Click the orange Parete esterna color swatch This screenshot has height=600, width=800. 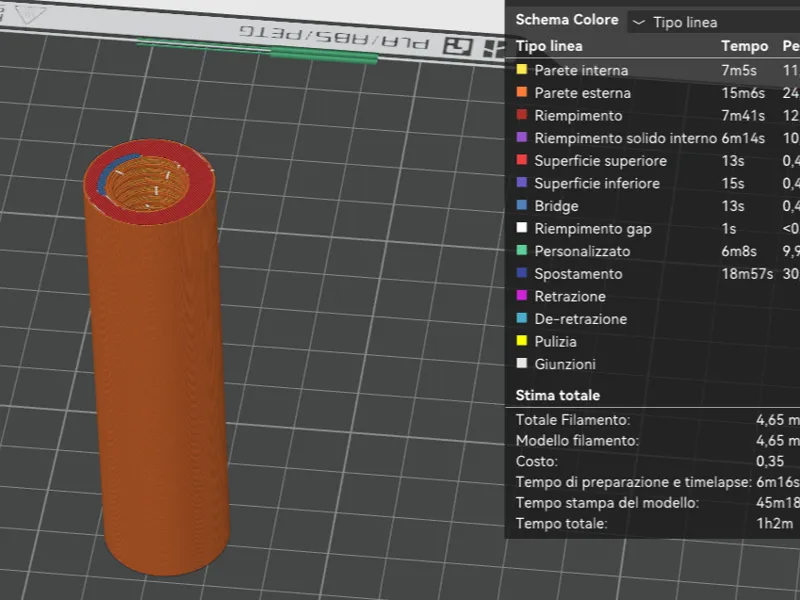(521, 92)
